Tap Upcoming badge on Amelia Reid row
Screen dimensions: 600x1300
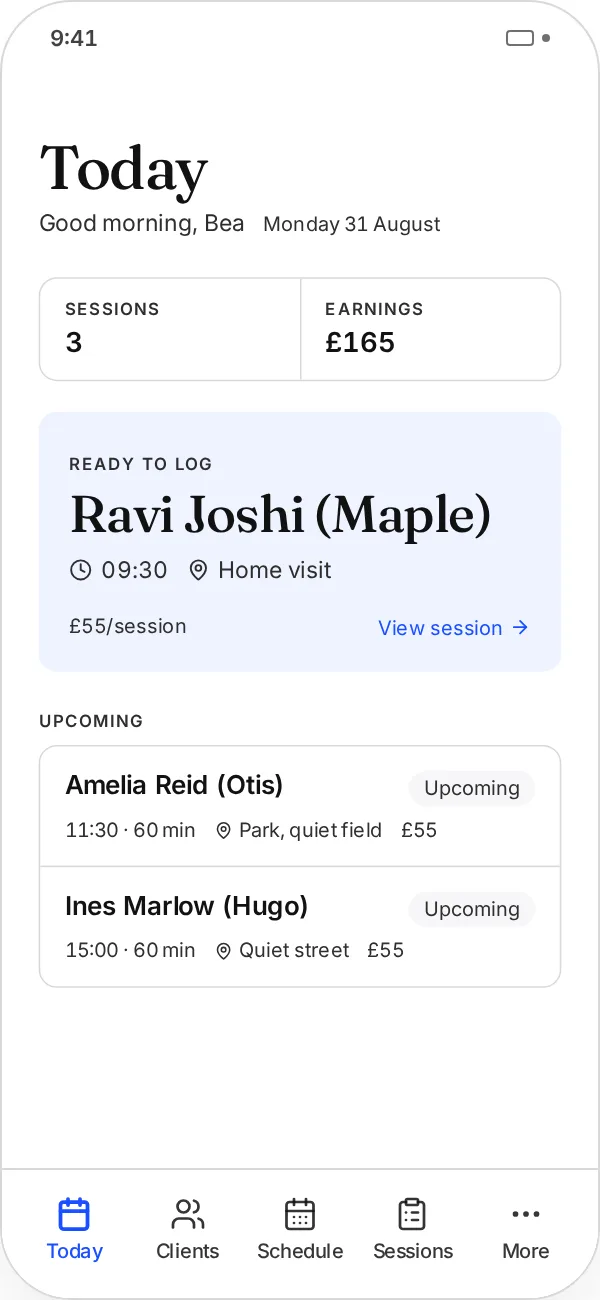[472, 788]
